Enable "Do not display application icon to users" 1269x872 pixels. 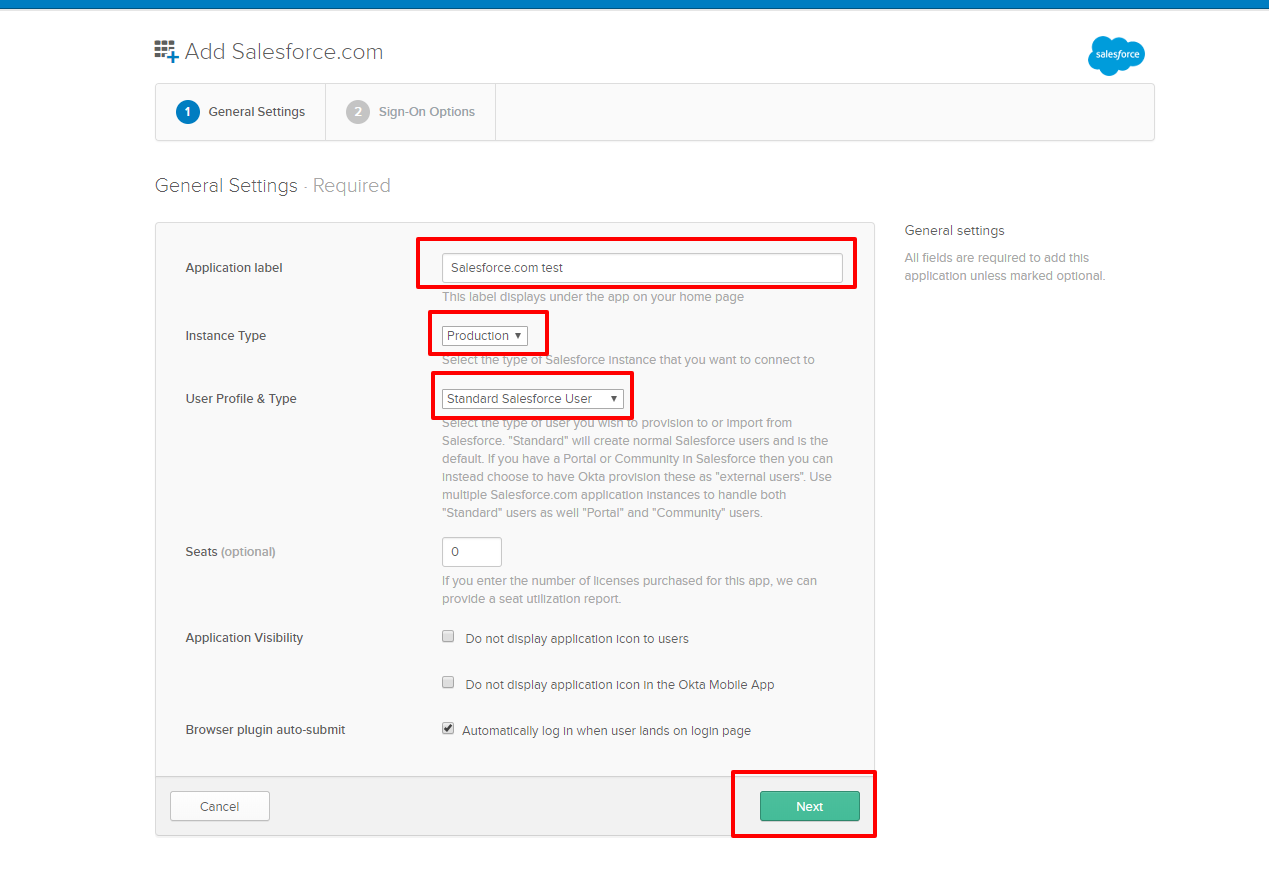click(448, 637)
